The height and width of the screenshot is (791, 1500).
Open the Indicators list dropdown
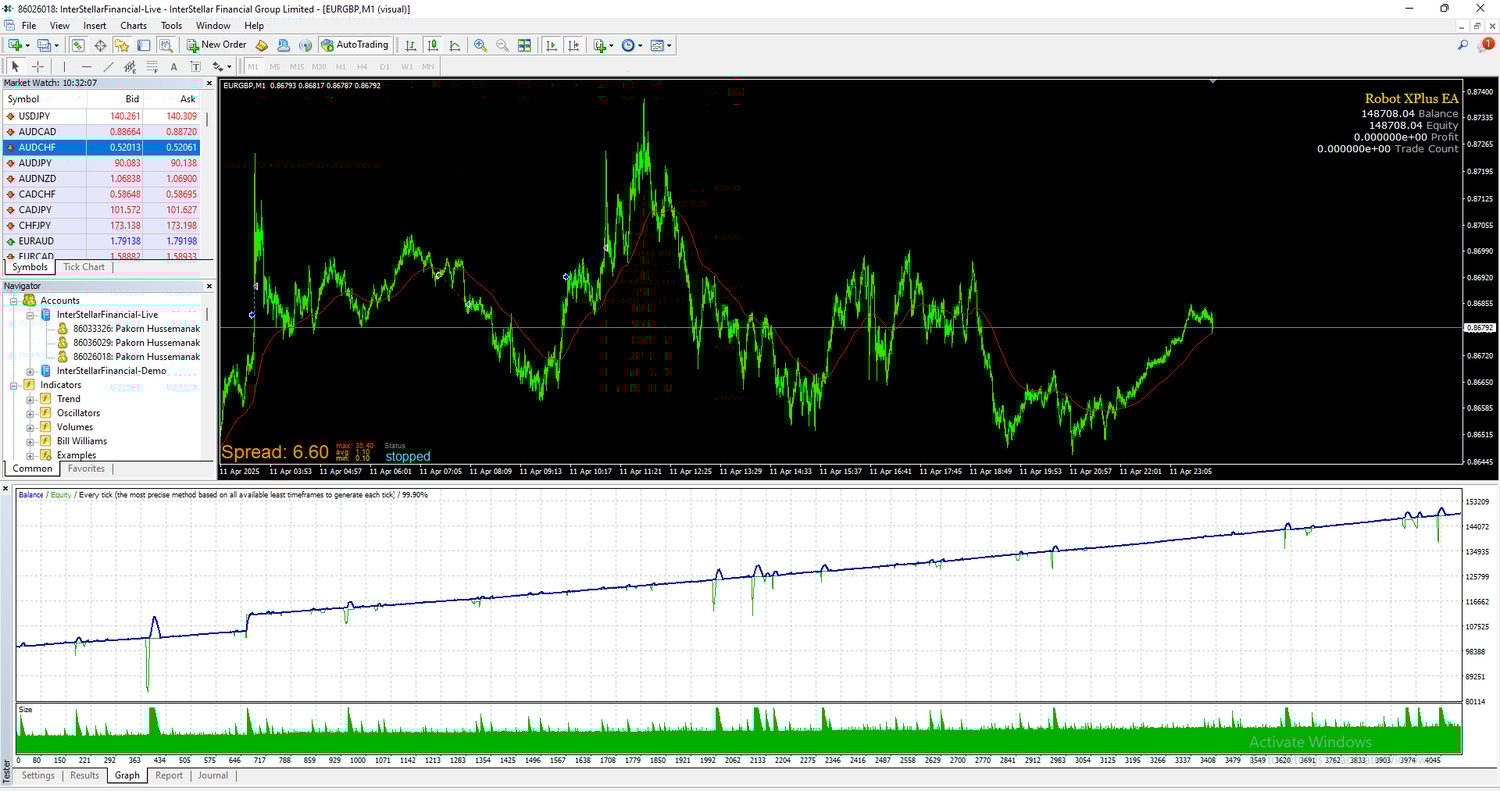point(603,45)
